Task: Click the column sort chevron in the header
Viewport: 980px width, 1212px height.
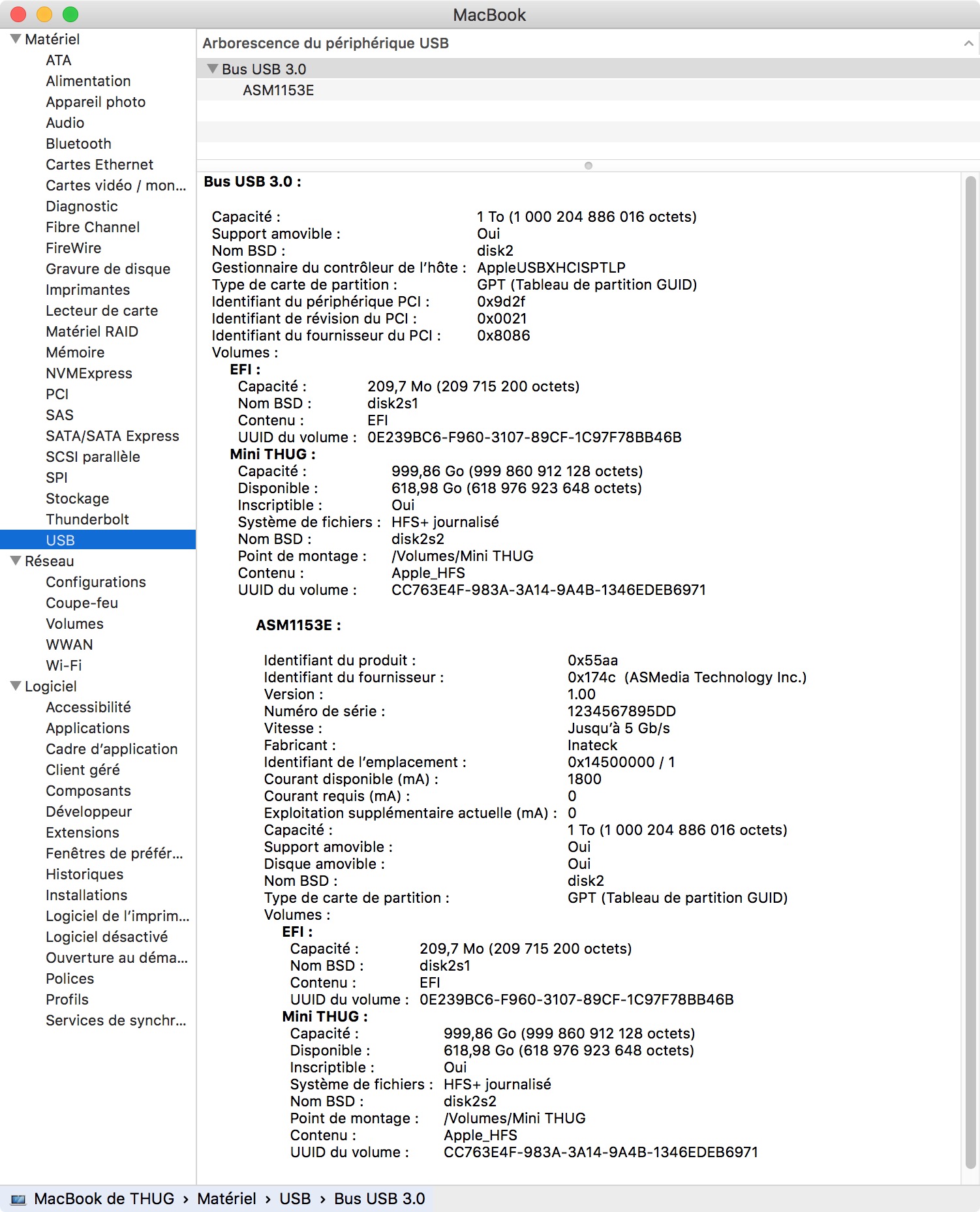Action: tap(968, 43)
